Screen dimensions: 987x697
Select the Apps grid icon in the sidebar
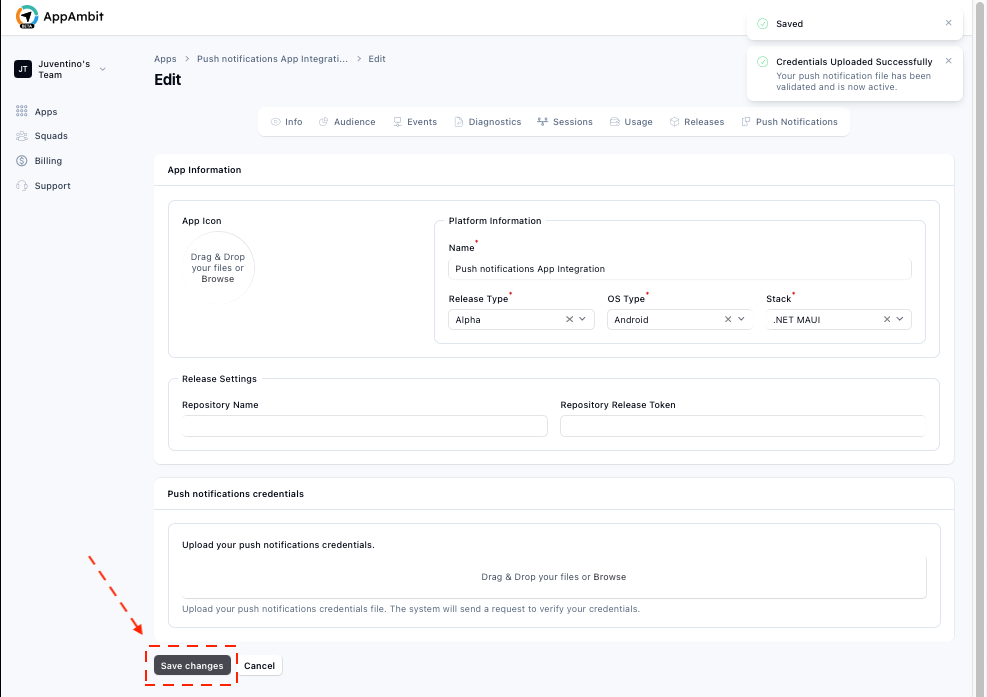point(22,111)
